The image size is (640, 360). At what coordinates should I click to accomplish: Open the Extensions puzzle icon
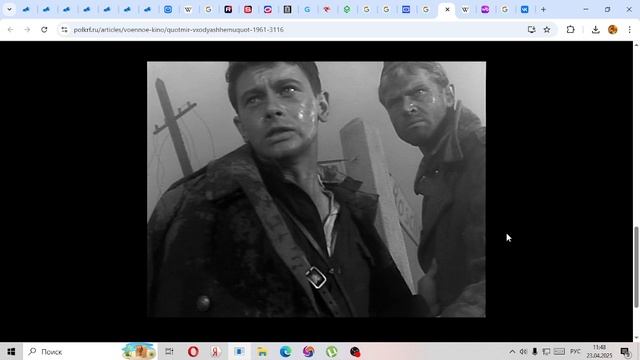570,29
